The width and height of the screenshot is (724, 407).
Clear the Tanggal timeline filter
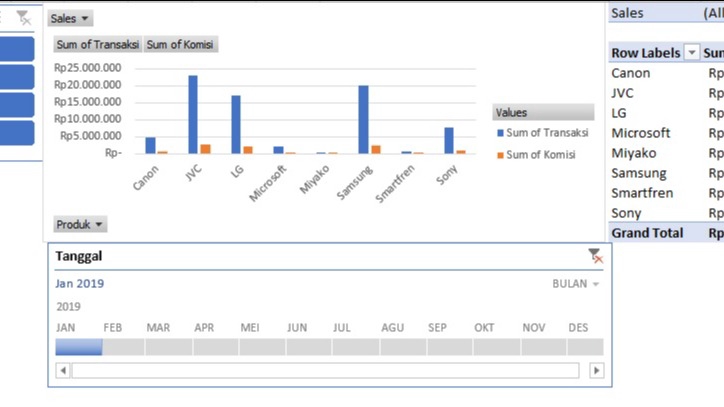pos(596,256)
